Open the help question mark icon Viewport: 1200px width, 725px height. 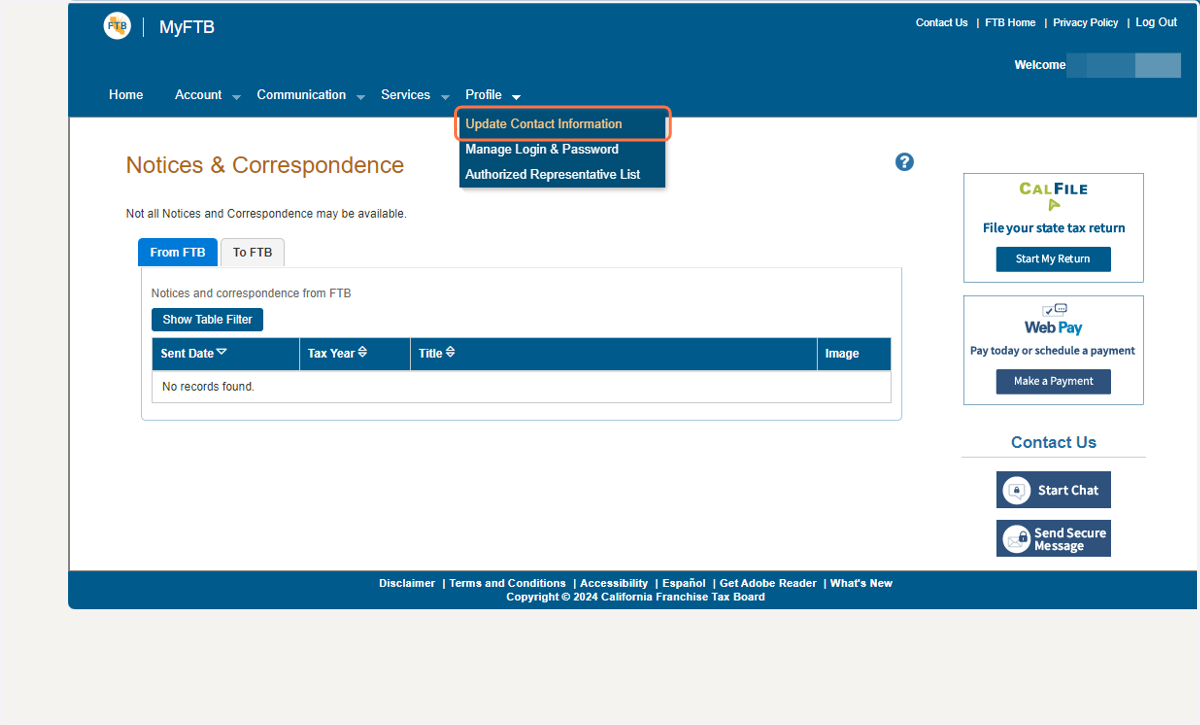coord(905,162)
